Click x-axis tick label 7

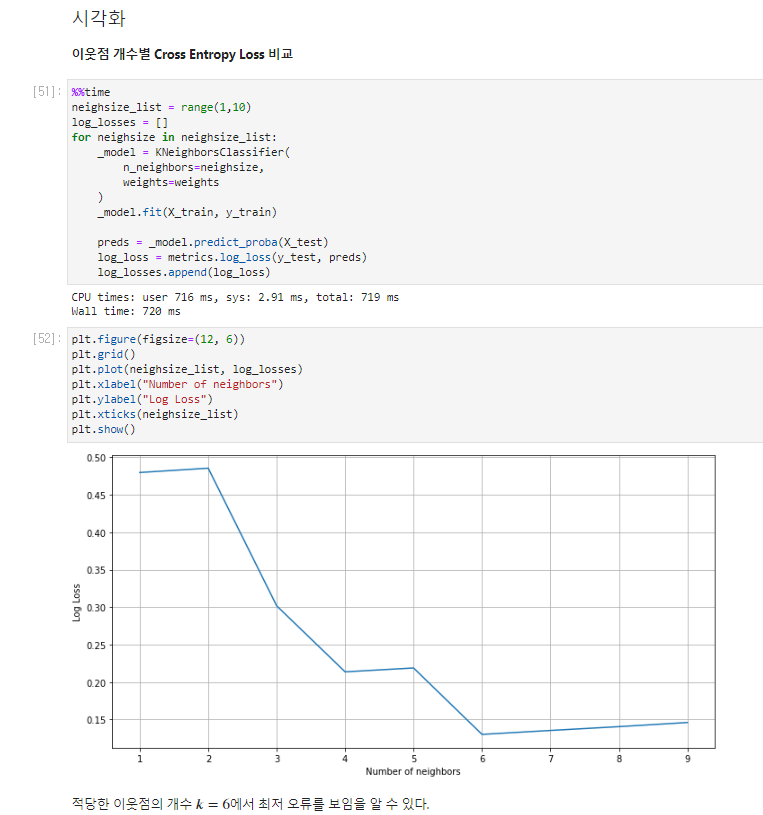(551, 759)
